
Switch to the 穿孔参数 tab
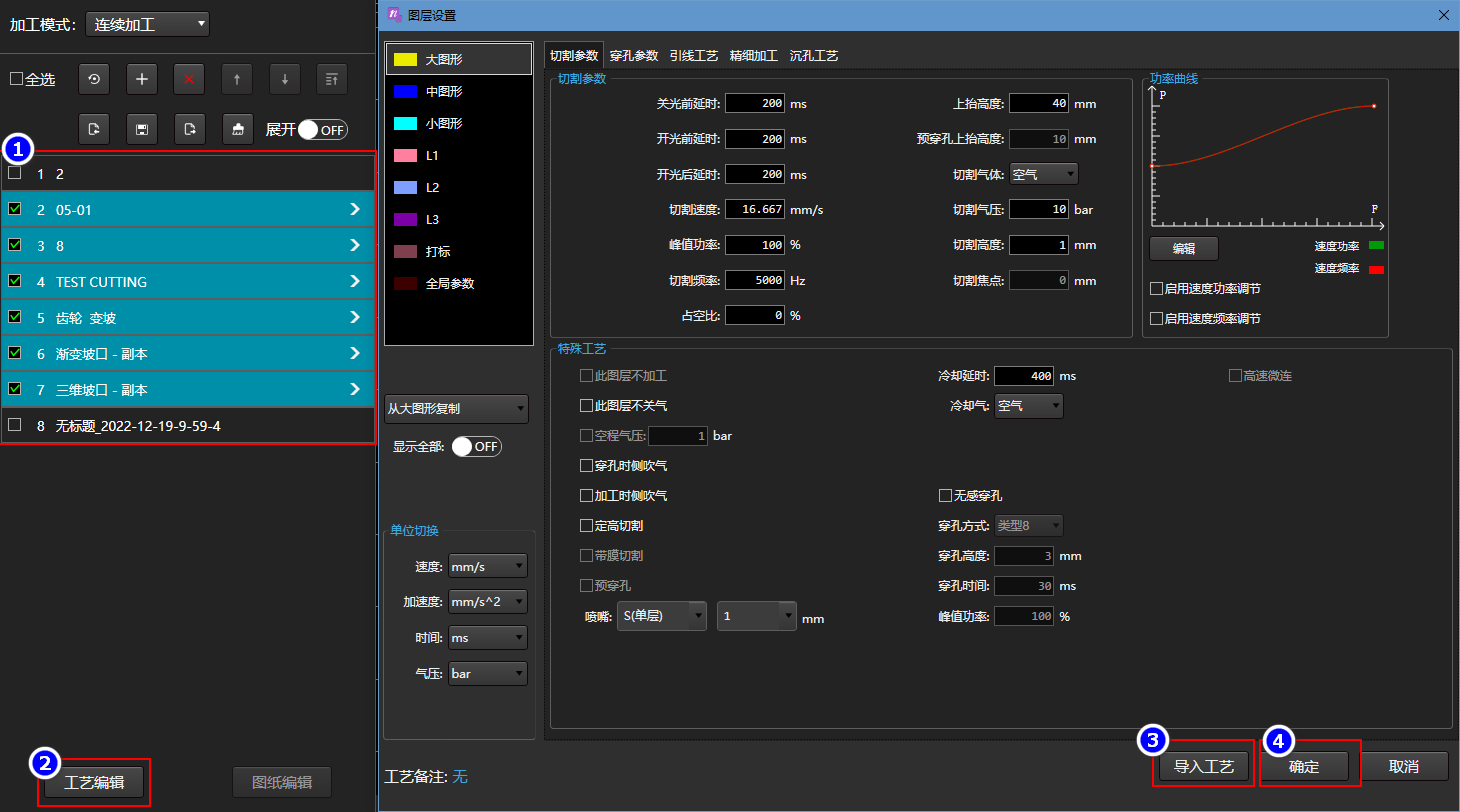coord(634,56)
